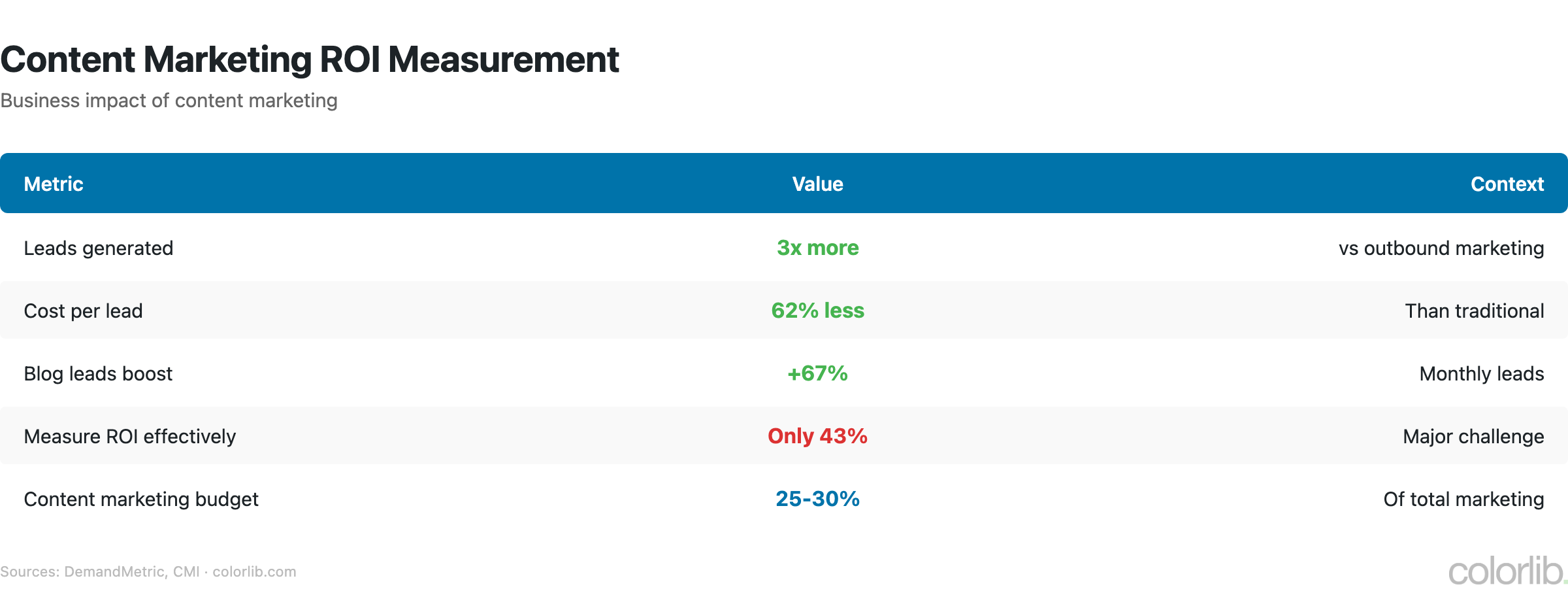
Task: Click the subtitle about business impact
Action: pyautogui.click(x=169, y=101)
